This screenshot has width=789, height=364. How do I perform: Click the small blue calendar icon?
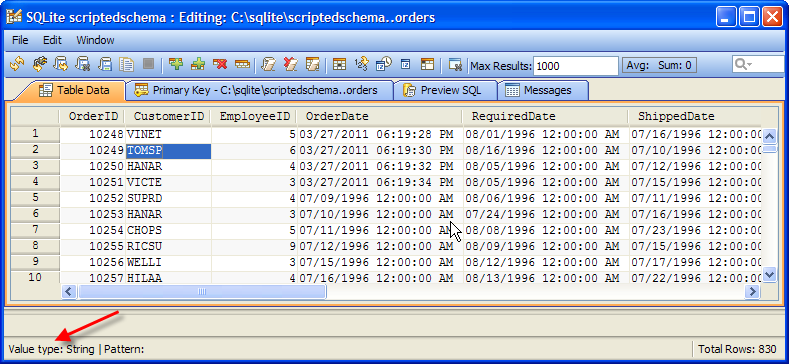[406, 64]
